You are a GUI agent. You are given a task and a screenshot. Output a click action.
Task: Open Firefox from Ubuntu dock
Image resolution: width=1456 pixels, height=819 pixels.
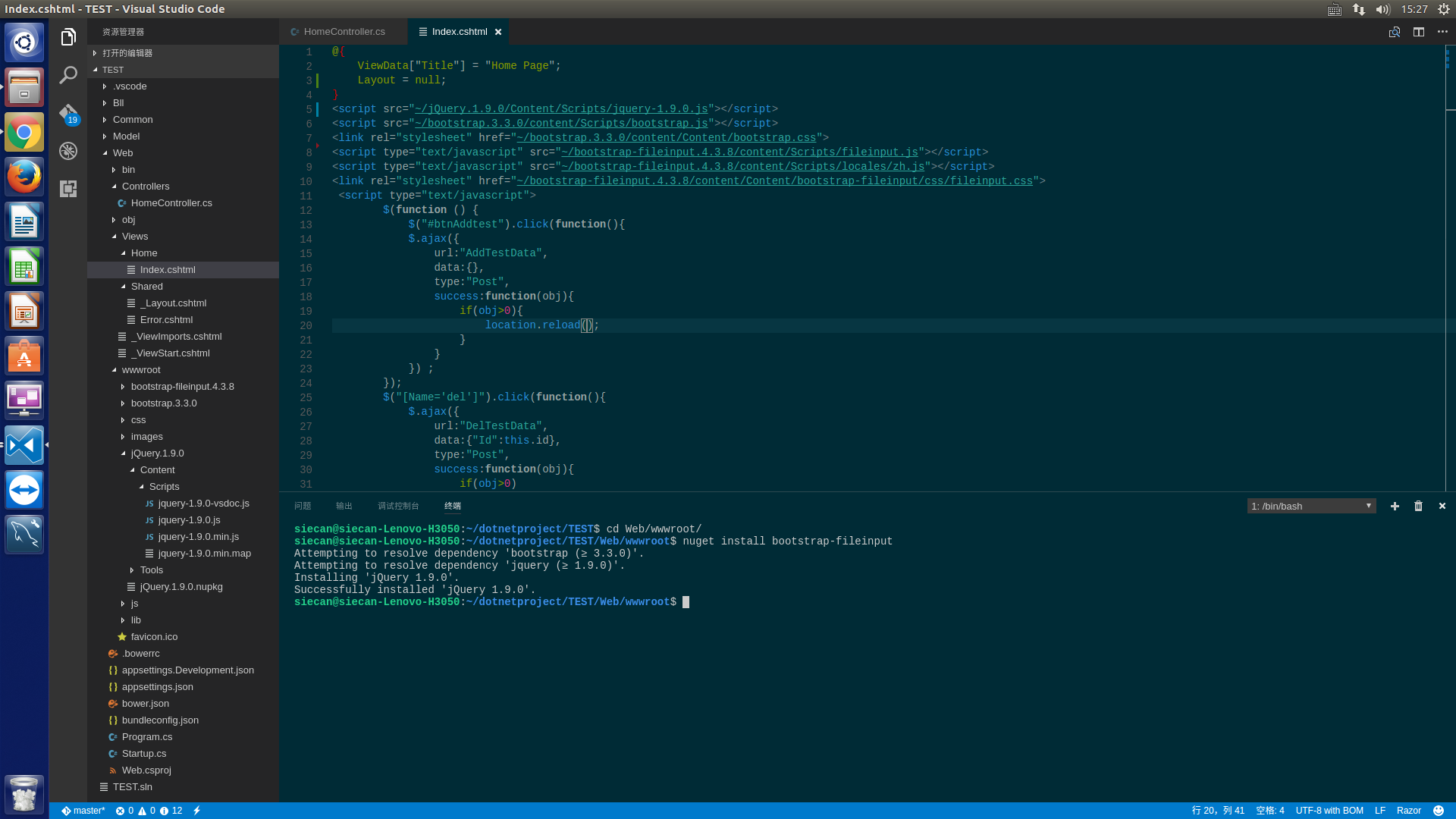(x=24, y=177)
